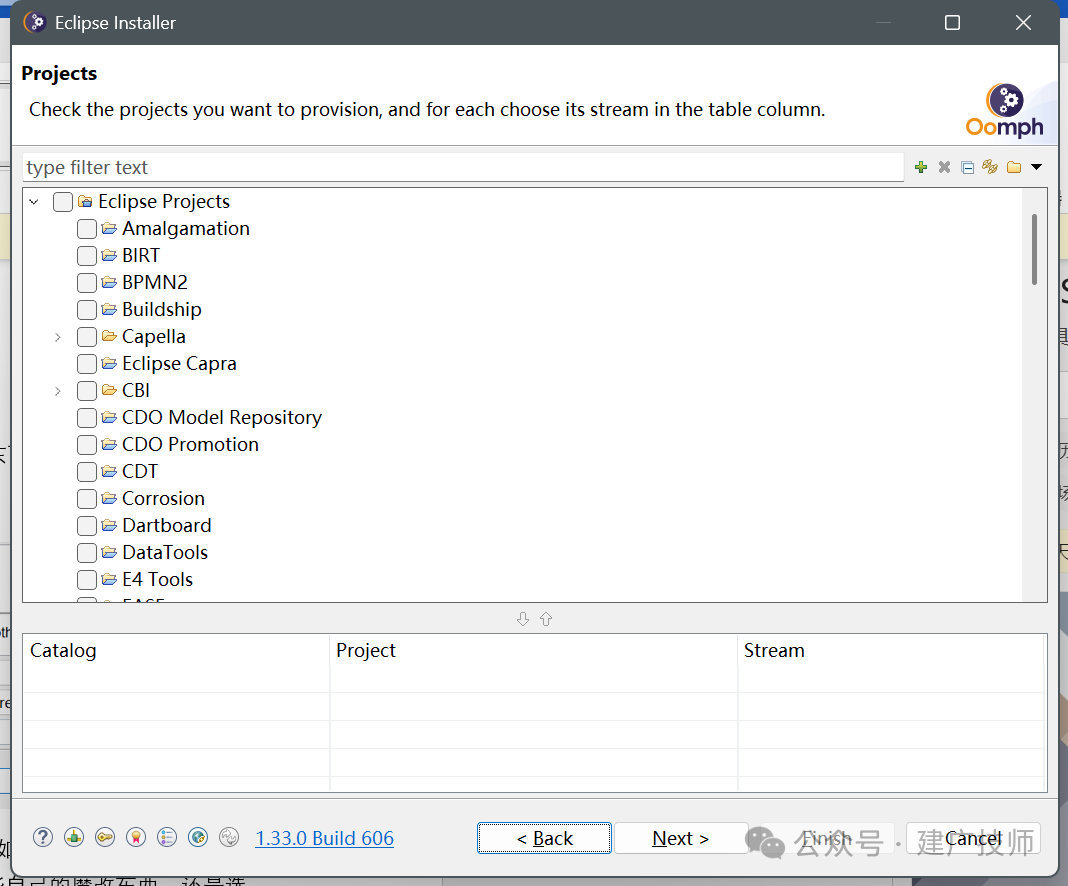
Task: Click the gold refresh catalogs icon
Action: 990,167
